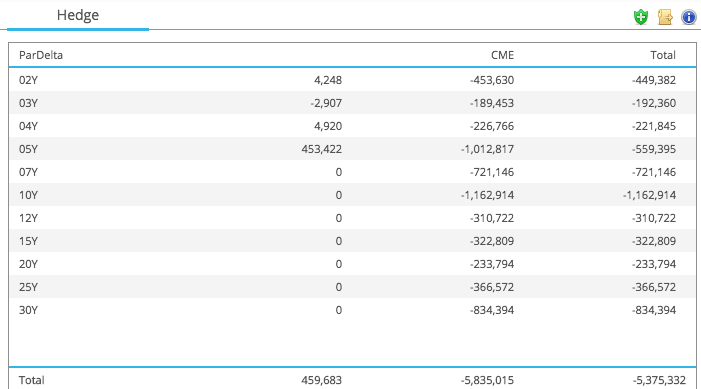Screen dimensions: 701x389
Task: Select the 30Y tenor row
Action: pyautogui.click(x=352, y=310)
